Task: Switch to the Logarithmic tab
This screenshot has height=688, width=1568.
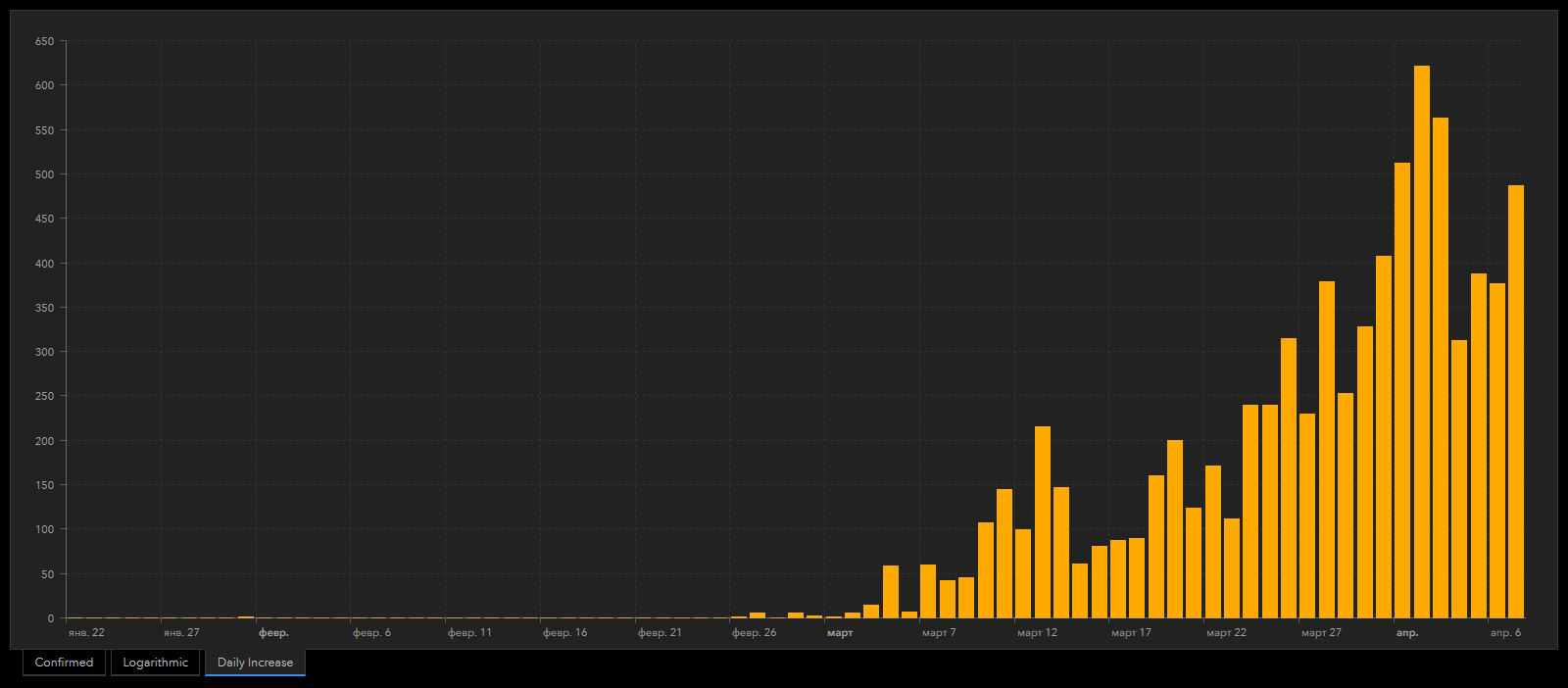Action: (x=155, y=663)
